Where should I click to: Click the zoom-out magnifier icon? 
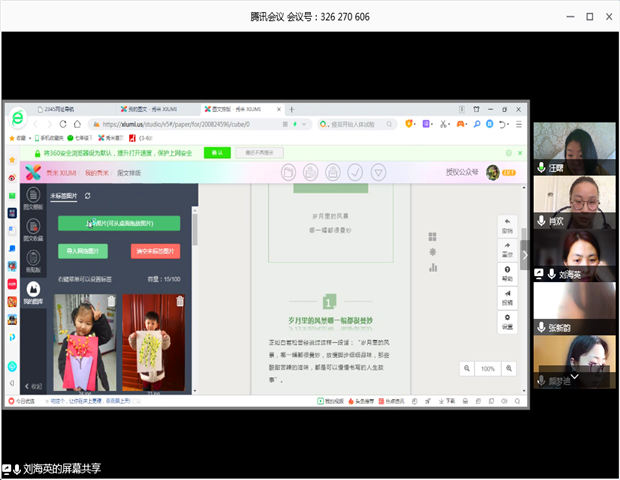467,368
